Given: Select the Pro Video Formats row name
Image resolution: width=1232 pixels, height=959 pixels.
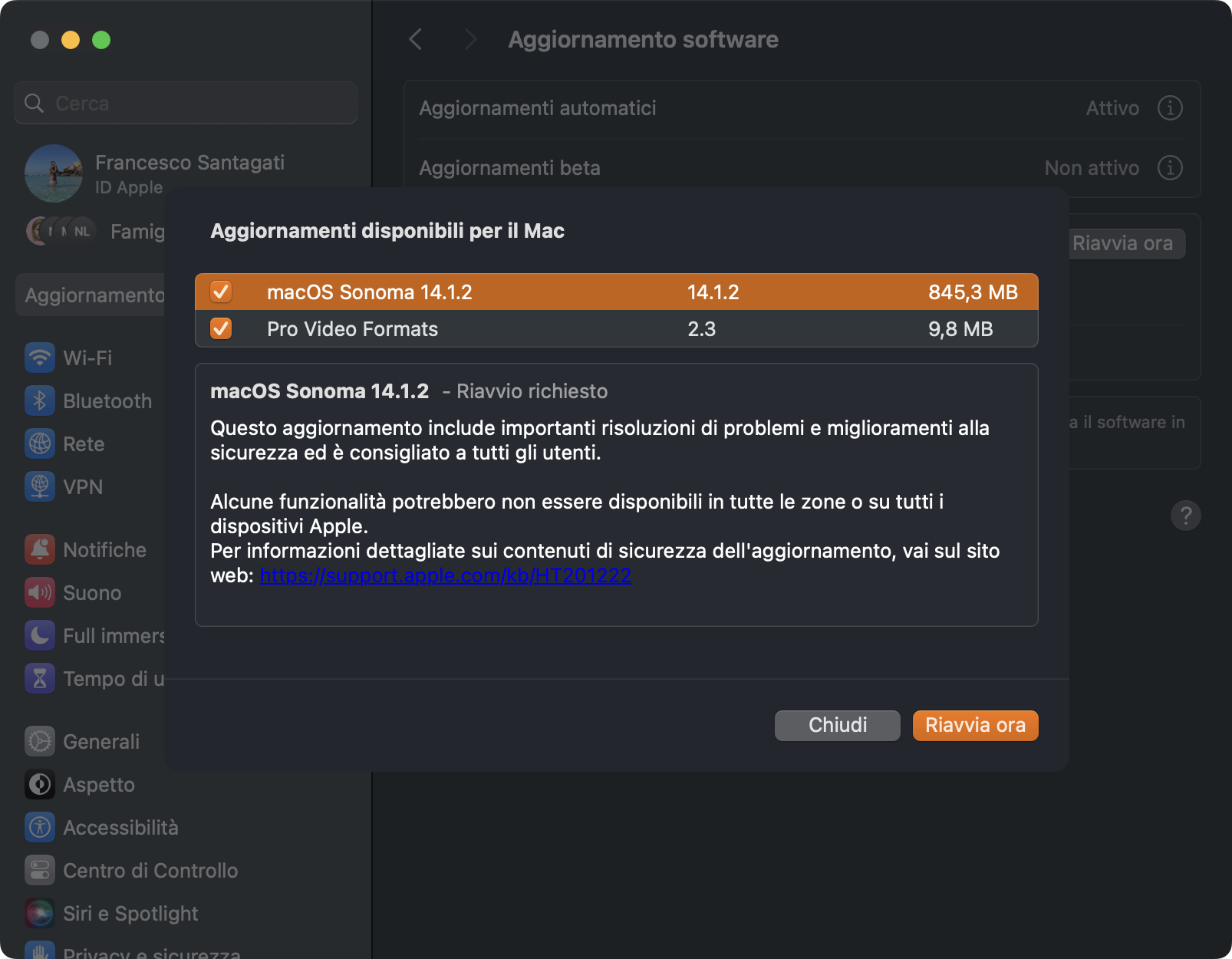Looking at the screenshot, I should pos(352,329).
